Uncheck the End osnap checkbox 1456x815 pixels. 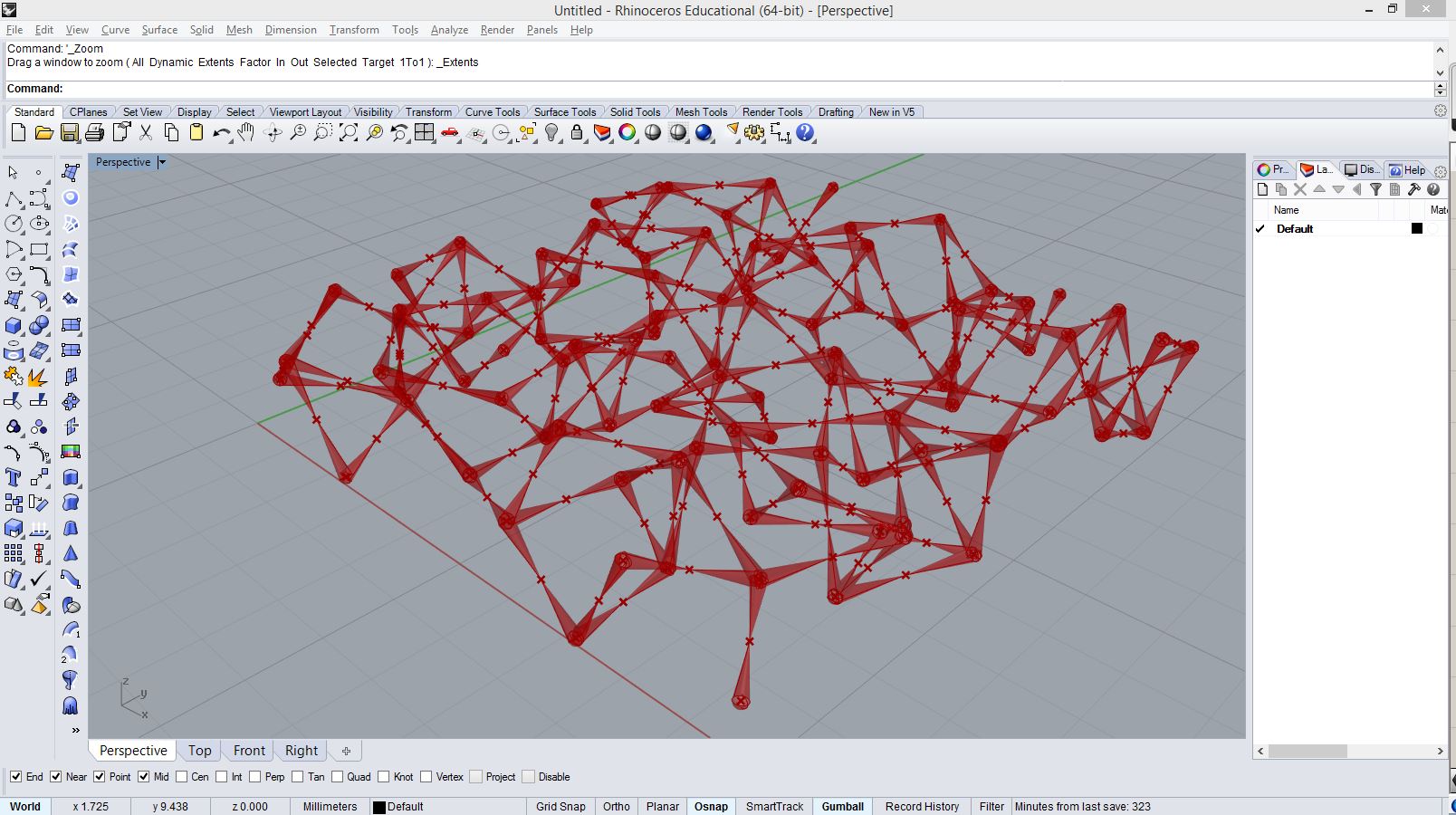pos(16,777)
